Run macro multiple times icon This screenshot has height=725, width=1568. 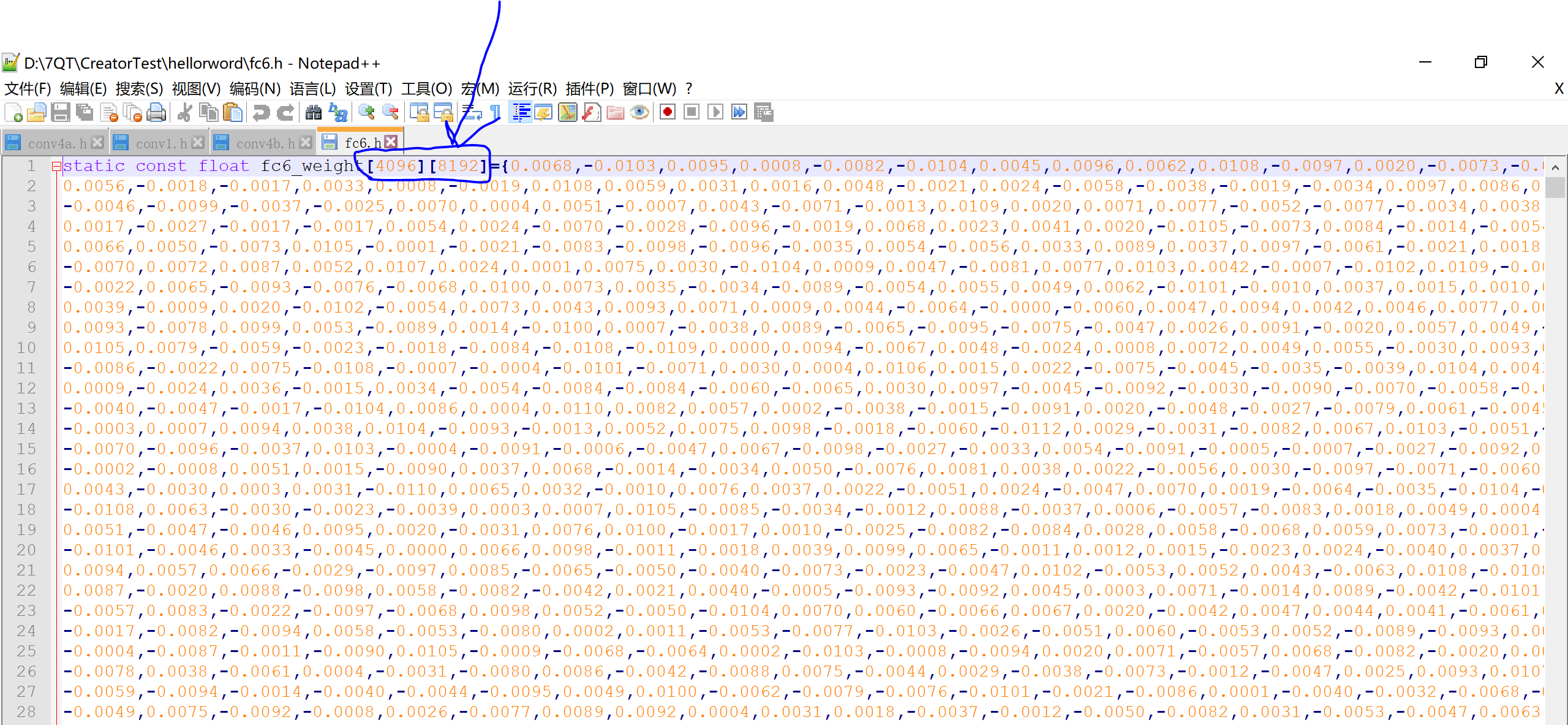739,113
